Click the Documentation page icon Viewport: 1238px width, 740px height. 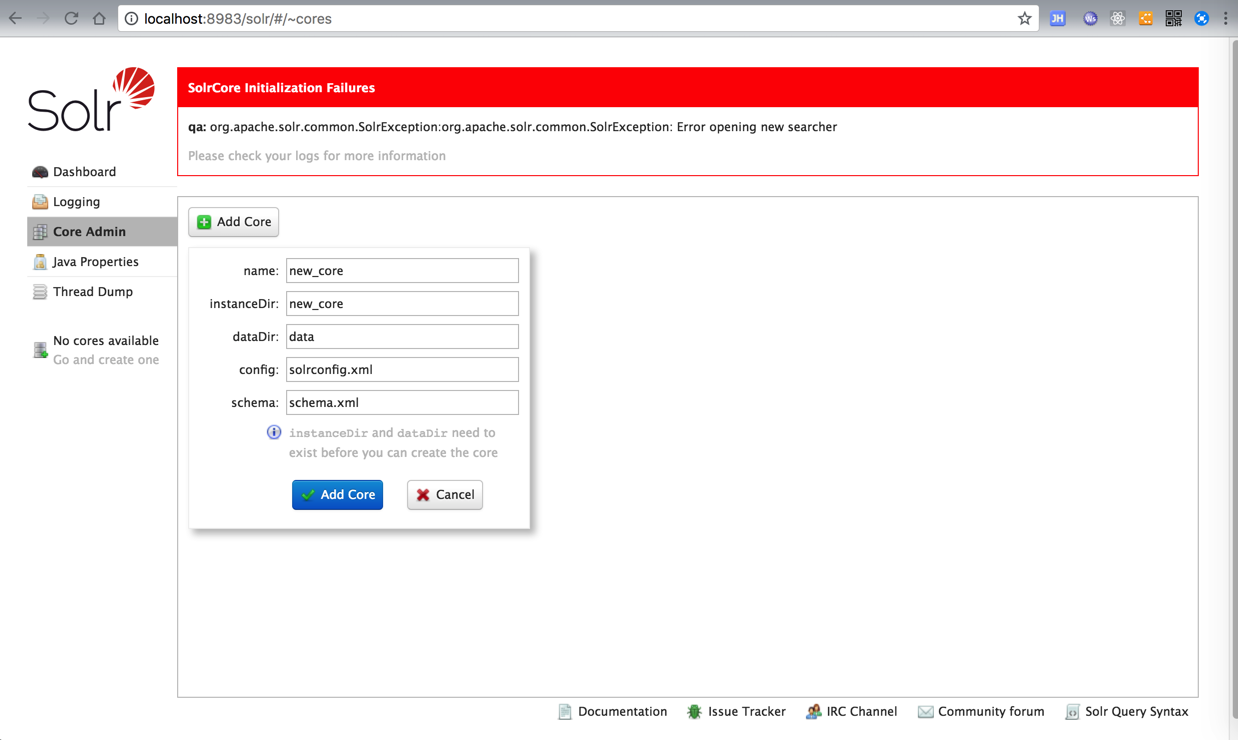tap(565, 712)
